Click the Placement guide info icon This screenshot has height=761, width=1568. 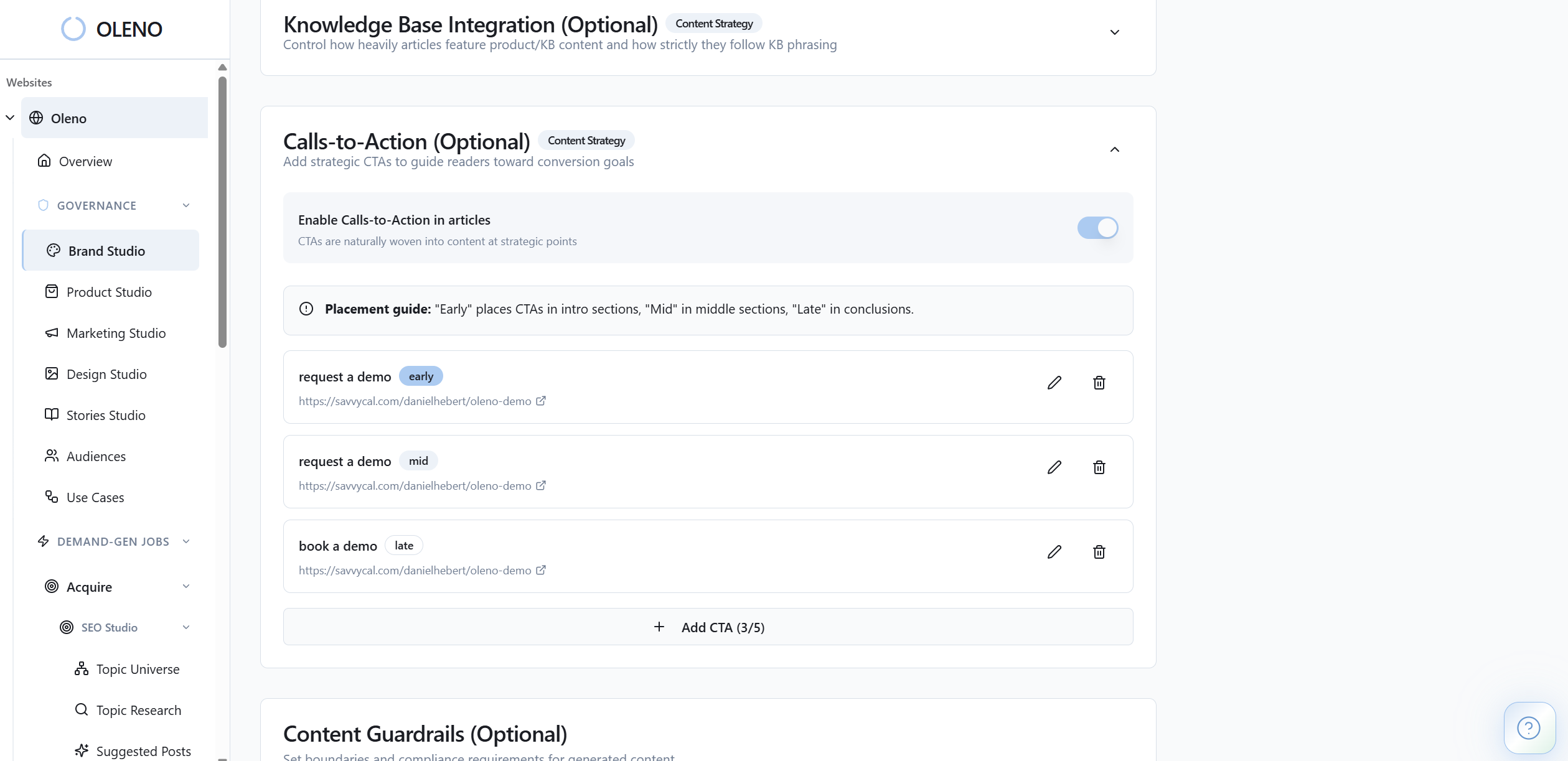tap(306, 309)
